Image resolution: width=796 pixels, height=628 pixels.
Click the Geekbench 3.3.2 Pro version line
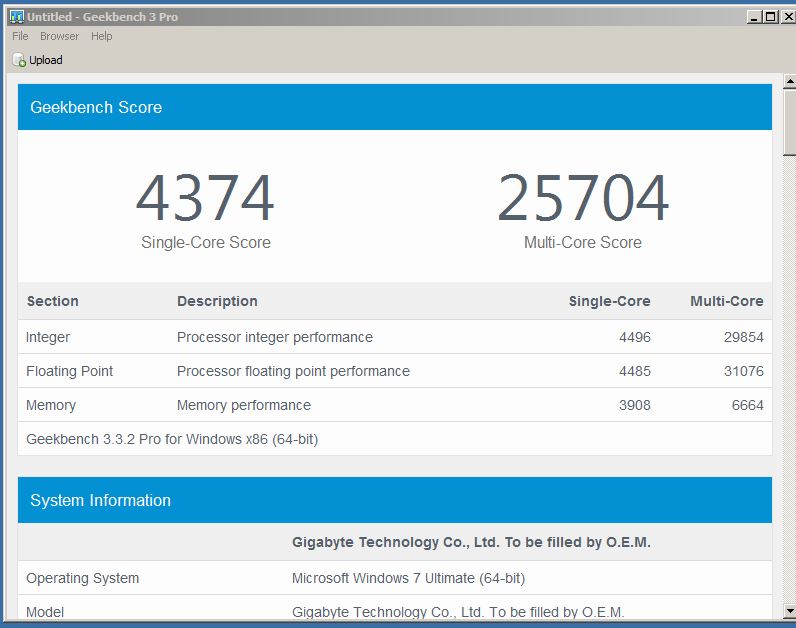(x=172, y=439)
